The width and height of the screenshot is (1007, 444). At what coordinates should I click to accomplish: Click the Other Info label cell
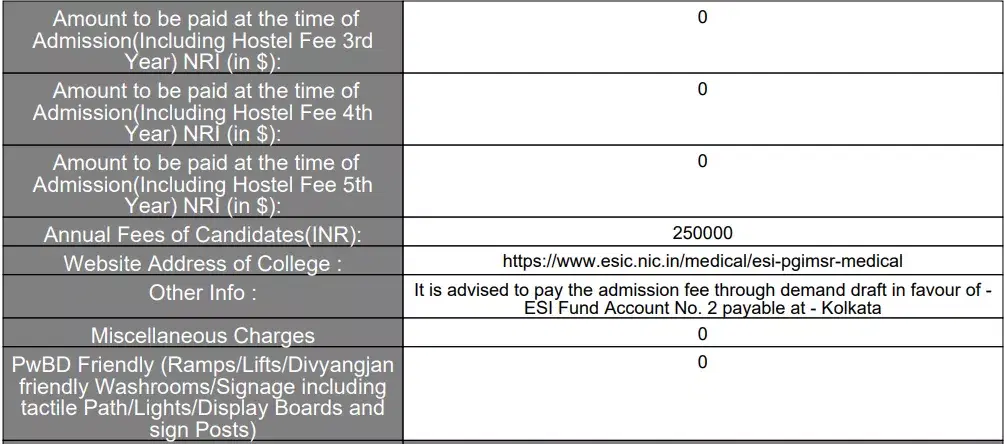202,293
